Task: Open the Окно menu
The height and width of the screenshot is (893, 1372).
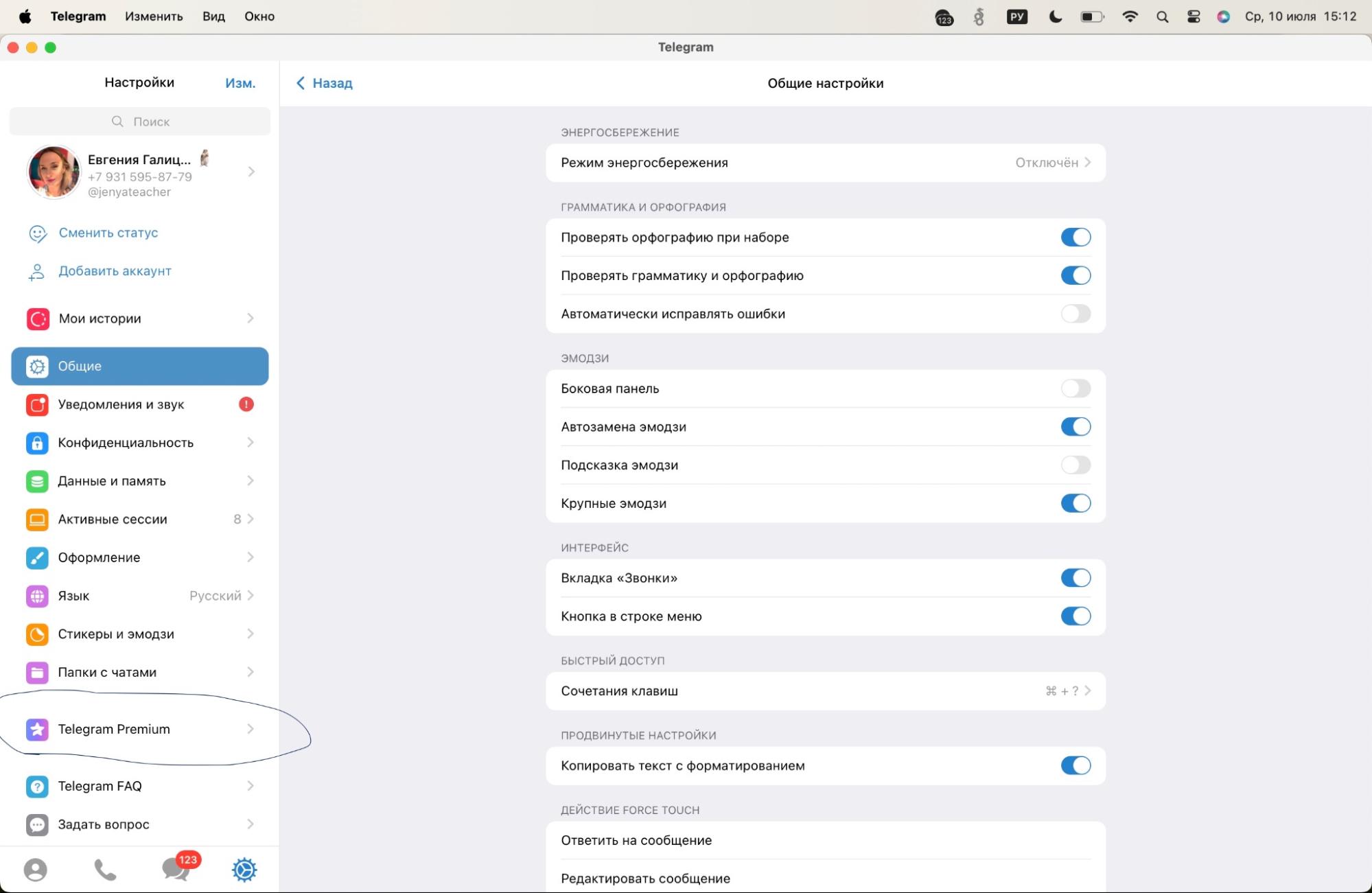Action: (259, 16)
